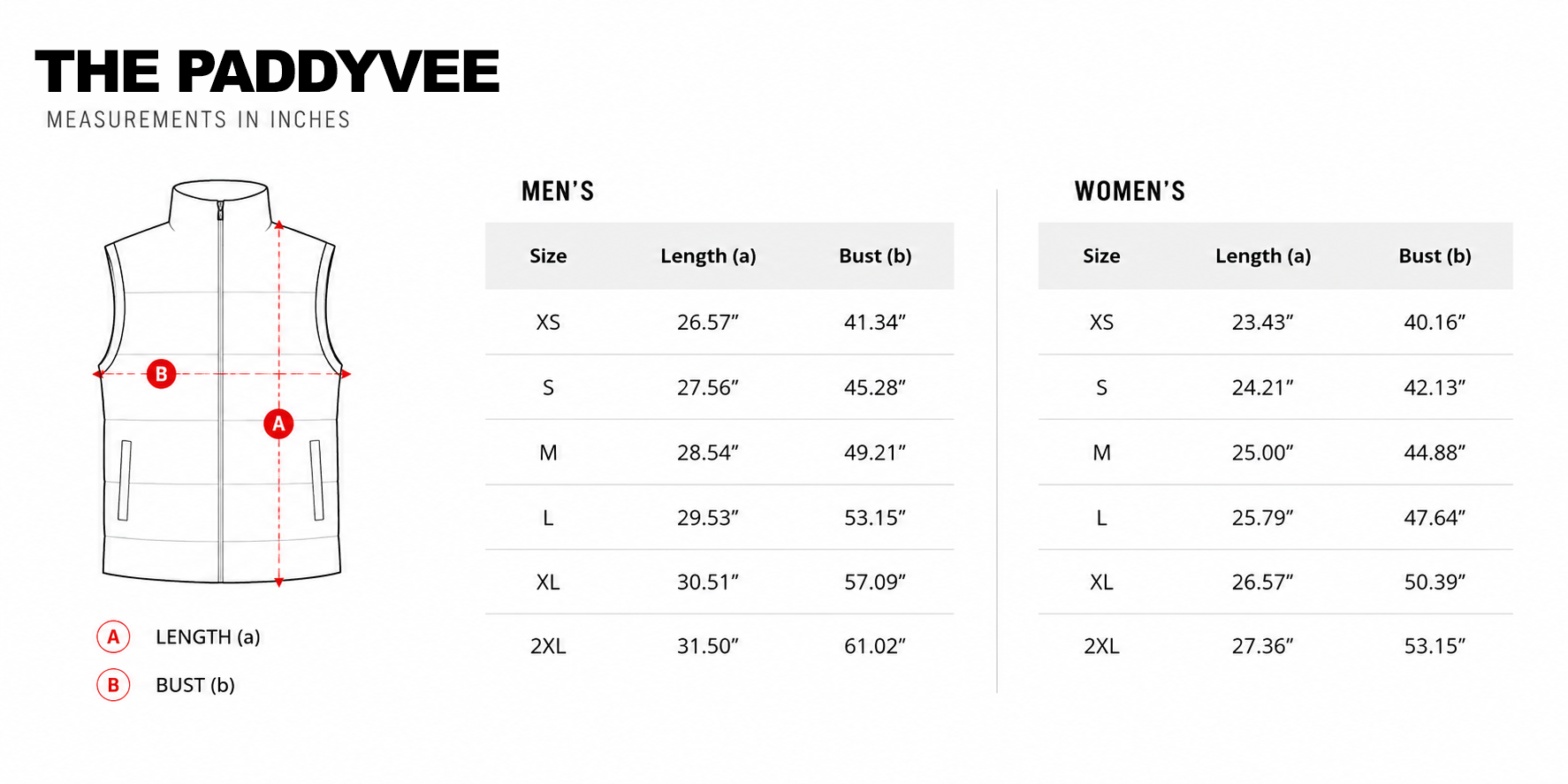Click the red A marker on the vest
This screenshot has width=1568, height=784.
tap(278, 424)
